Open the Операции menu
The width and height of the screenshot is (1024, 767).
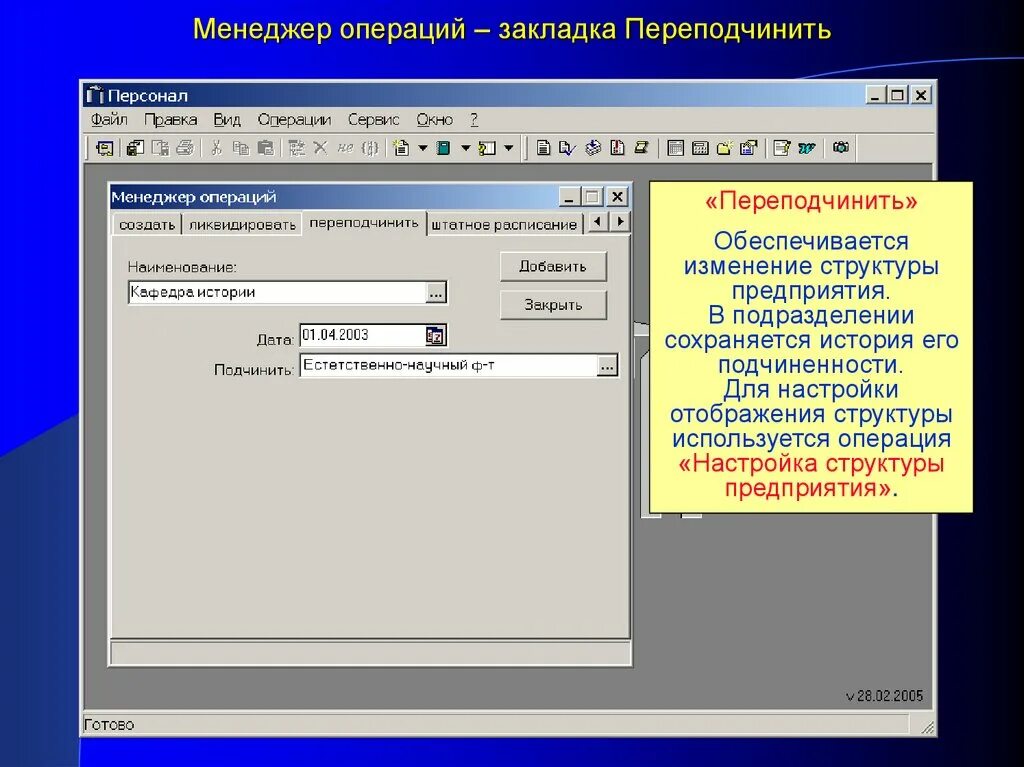click(x=294, y=120)
